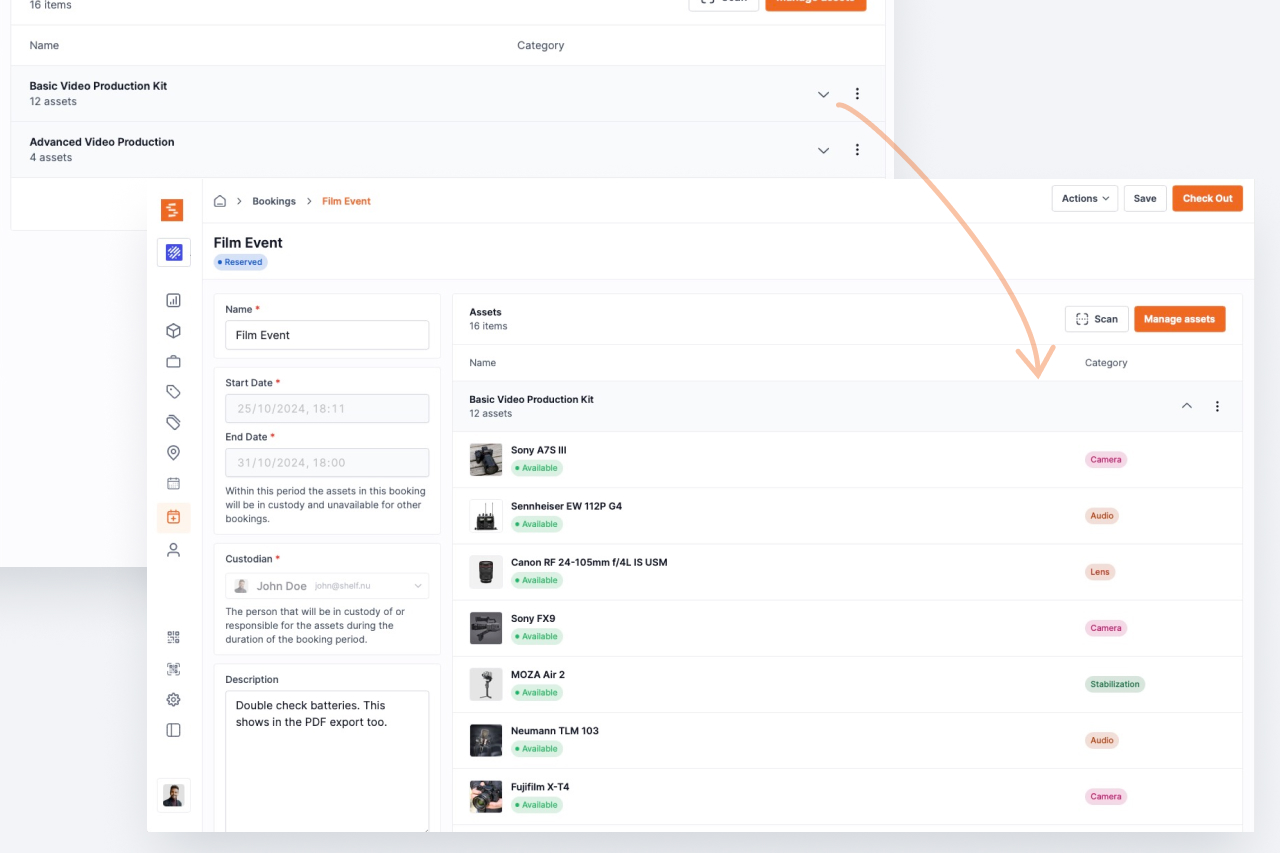1280x853 pixels.
Task: Open the Actions dropdown
Action: [1084, 199]
